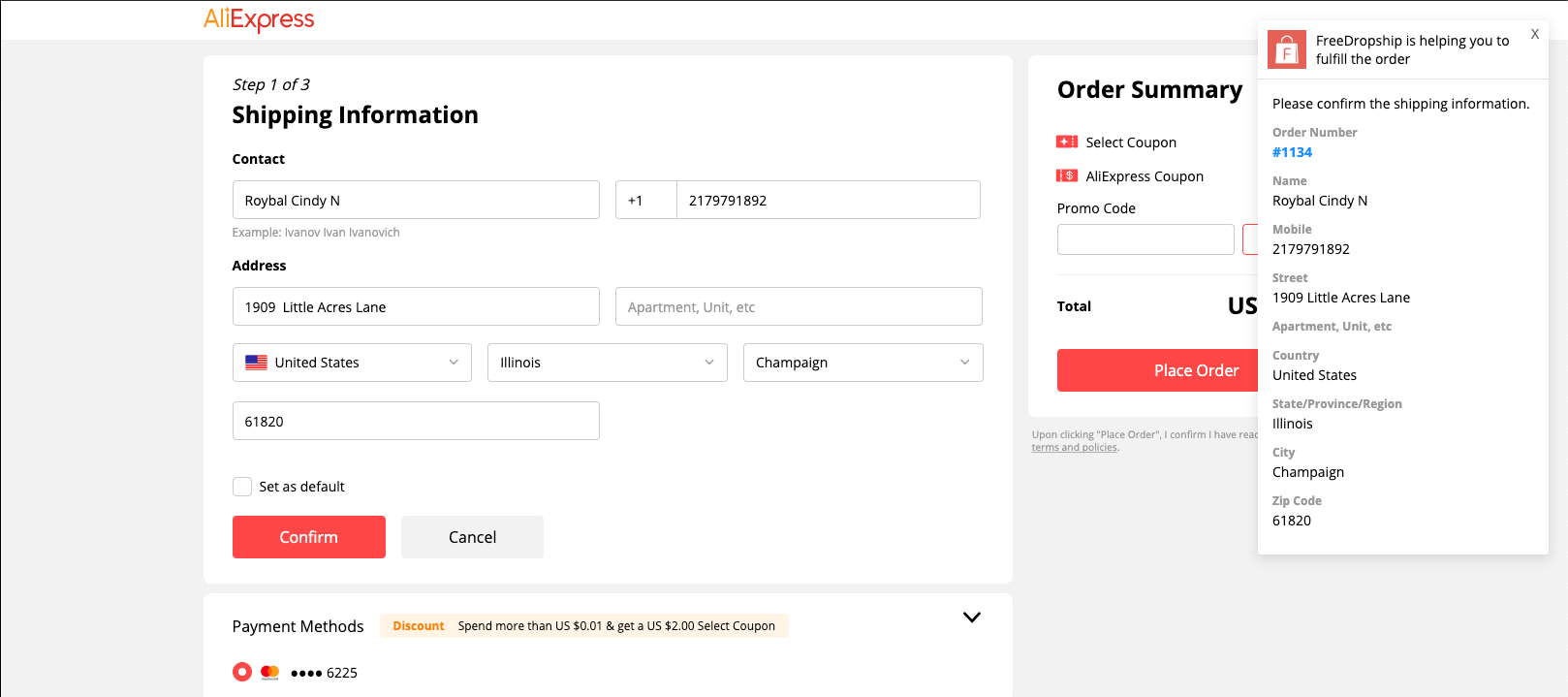Click the FreeDropship shopping bag icon
This screenshot has height=697, width=1568.
(1286, 49)
